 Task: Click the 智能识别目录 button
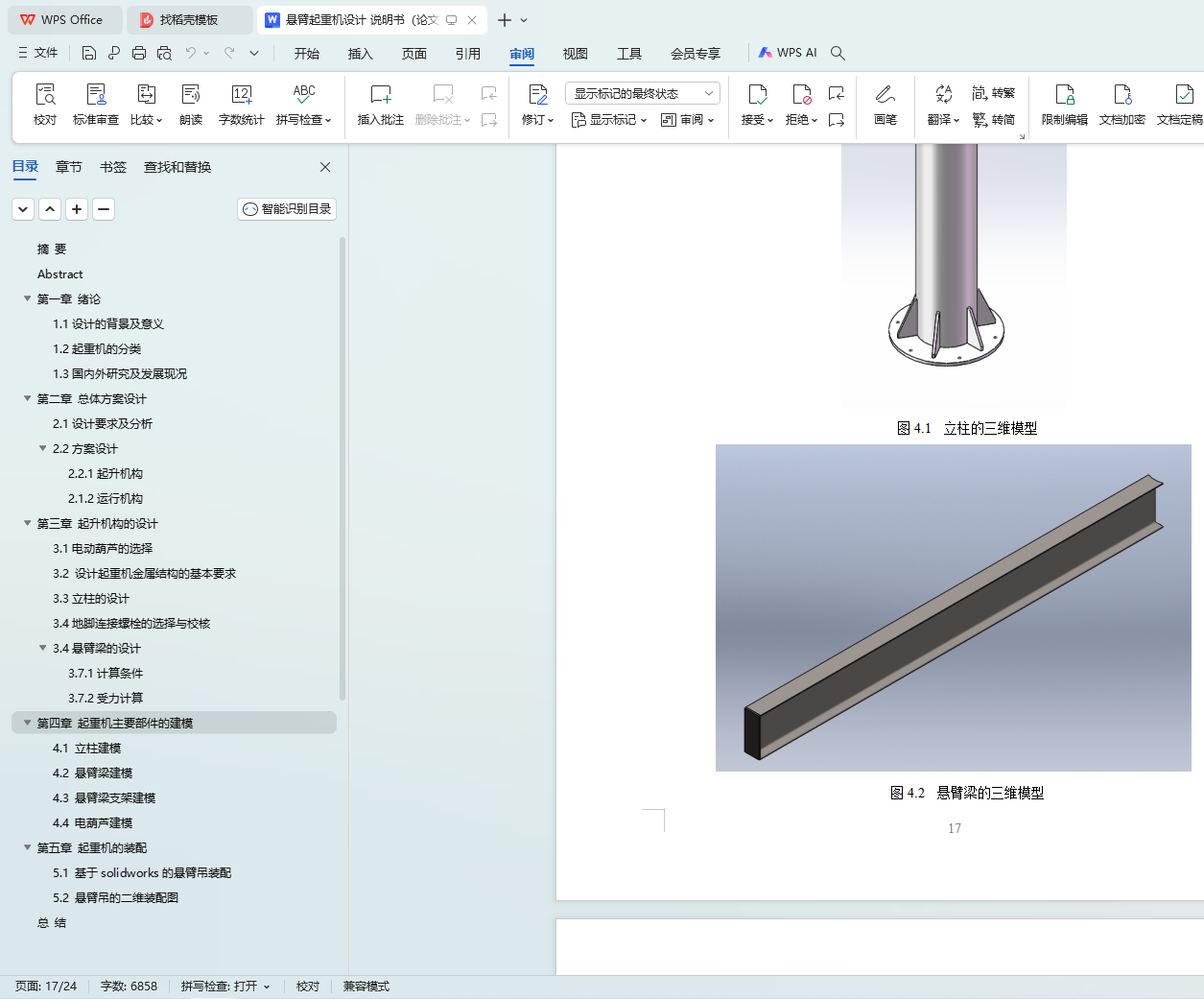pos(287,208)
